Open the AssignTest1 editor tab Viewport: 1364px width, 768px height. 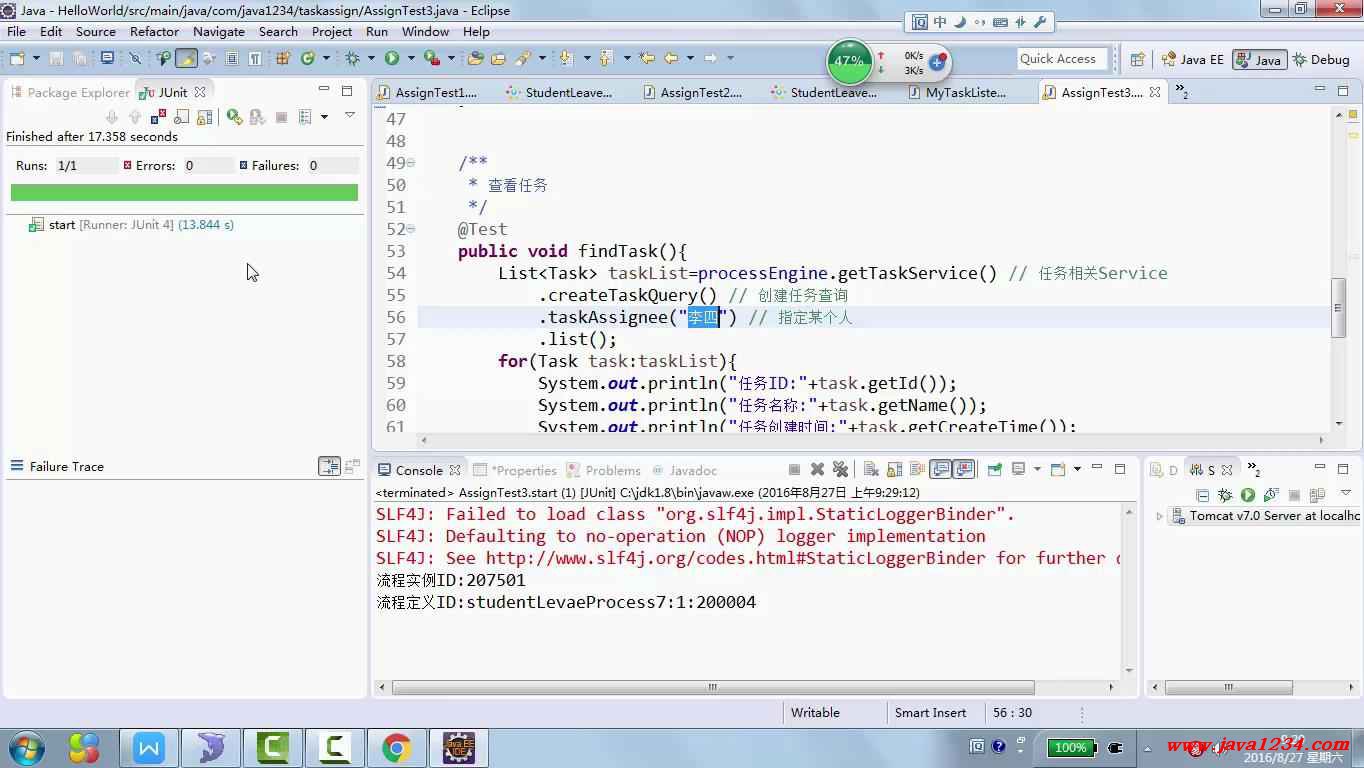tap(427, 92)
